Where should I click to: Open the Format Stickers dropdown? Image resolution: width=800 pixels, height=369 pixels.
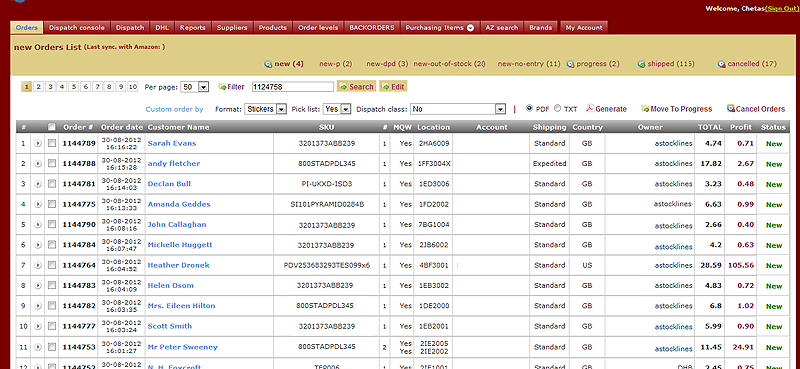click(266, 109)
